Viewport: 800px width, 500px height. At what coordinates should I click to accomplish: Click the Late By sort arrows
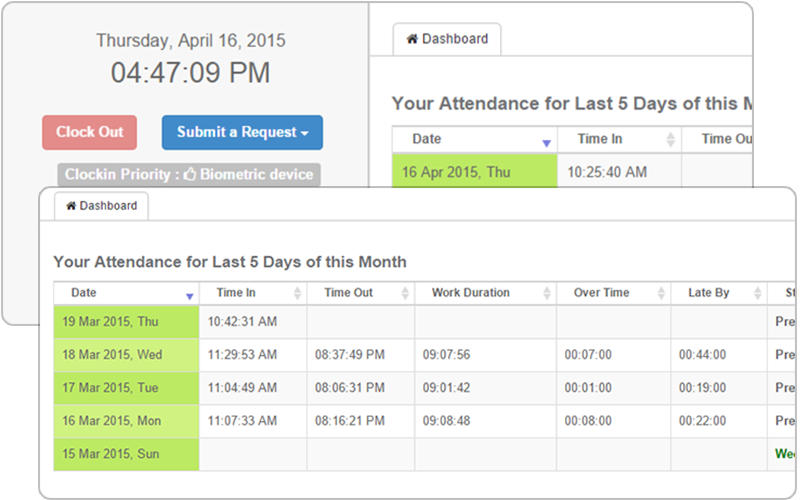click(x=757, y=294)
